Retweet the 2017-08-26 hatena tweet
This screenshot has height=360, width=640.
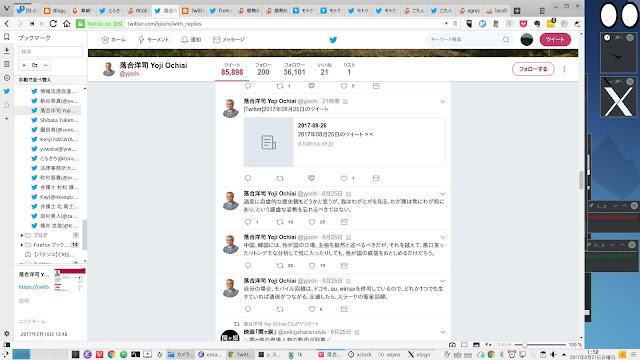coord(280,178)
